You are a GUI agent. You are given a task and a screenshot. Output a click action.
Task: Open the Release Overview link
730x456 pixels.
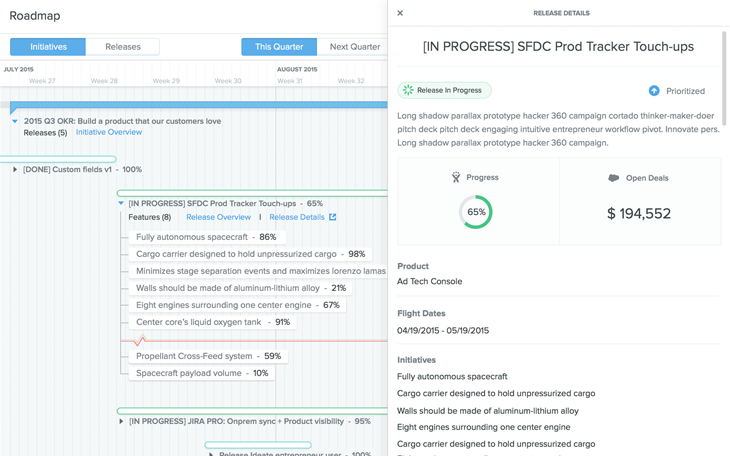[218, 217]
